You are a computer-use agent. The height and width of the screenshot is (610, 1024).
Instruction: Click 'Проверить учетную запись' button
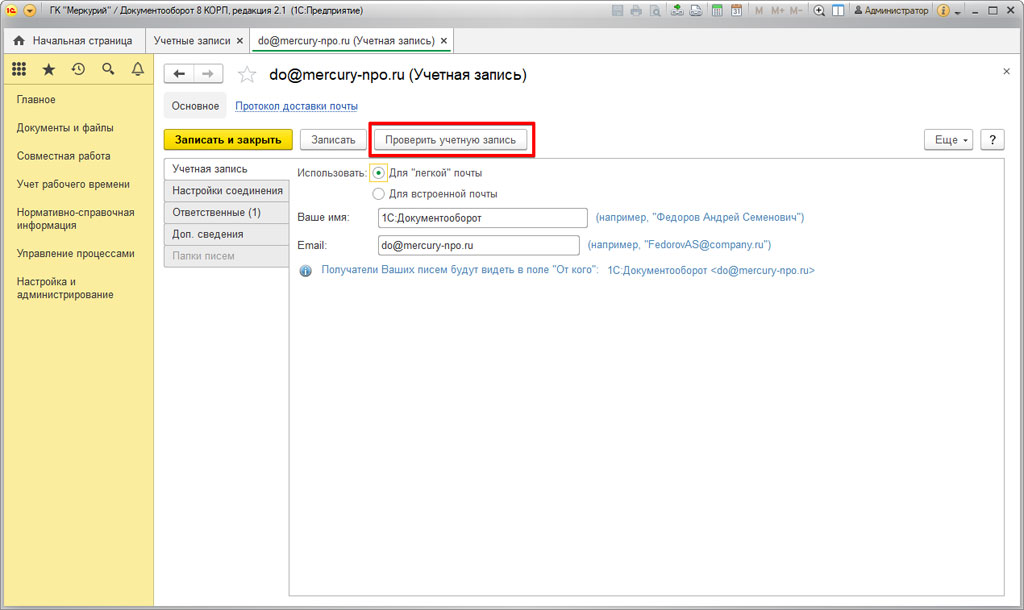pos(450,140)
